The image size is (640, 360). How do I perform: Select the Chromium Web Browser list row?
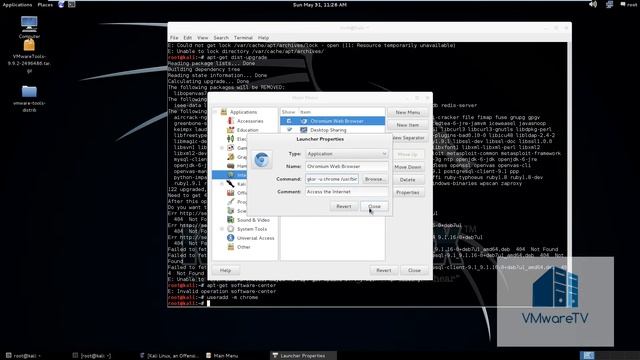(x=332, y=121)
